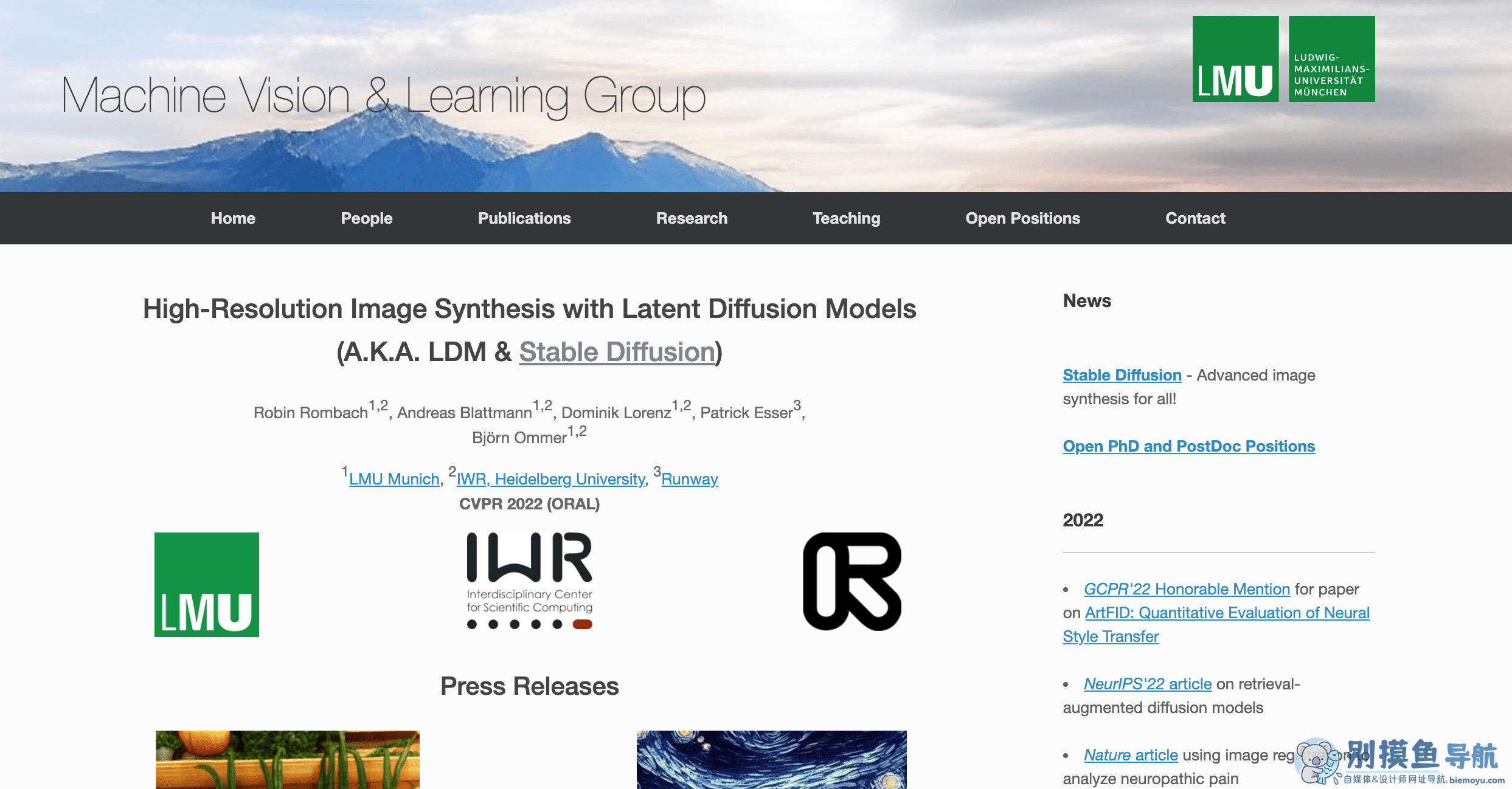
Task: Click the Ludwig-Maximilians-Universität München logo tile
Action: tap(1331, 59)
